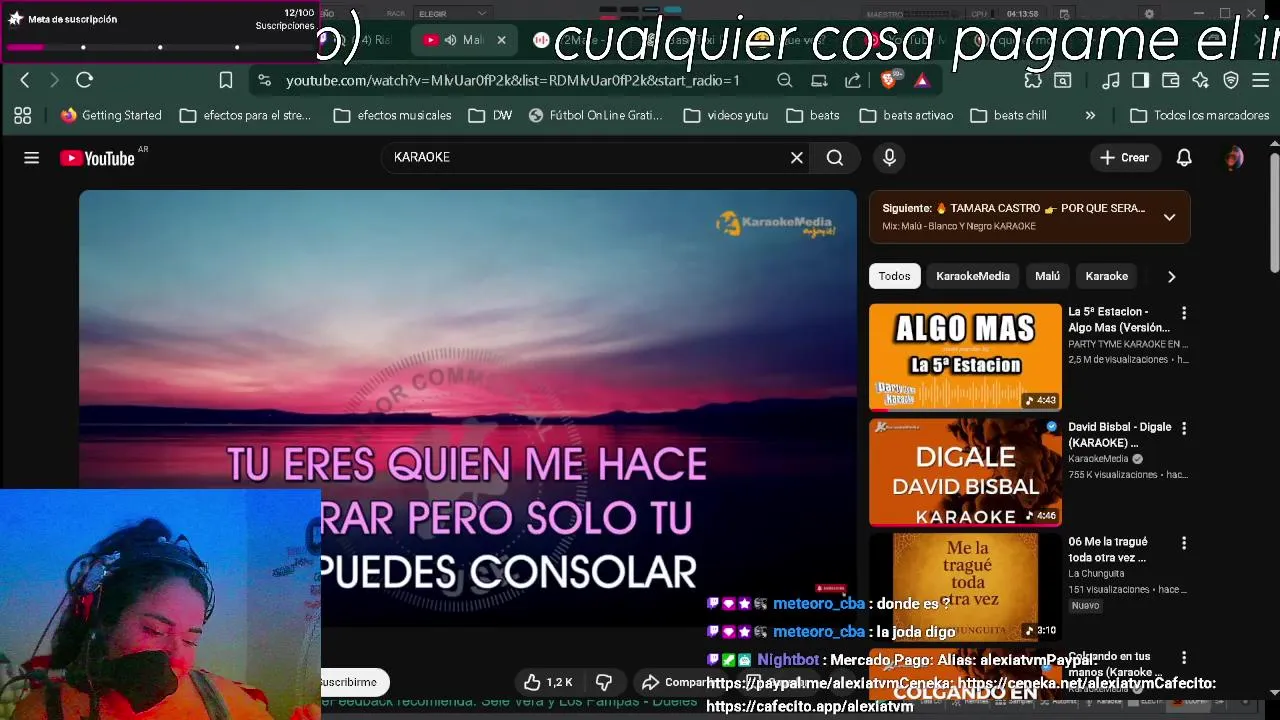Open options for 'David Bisbal - Digale'
The width and height of the screenshot is (1280, 720).
click(1184, 428)
